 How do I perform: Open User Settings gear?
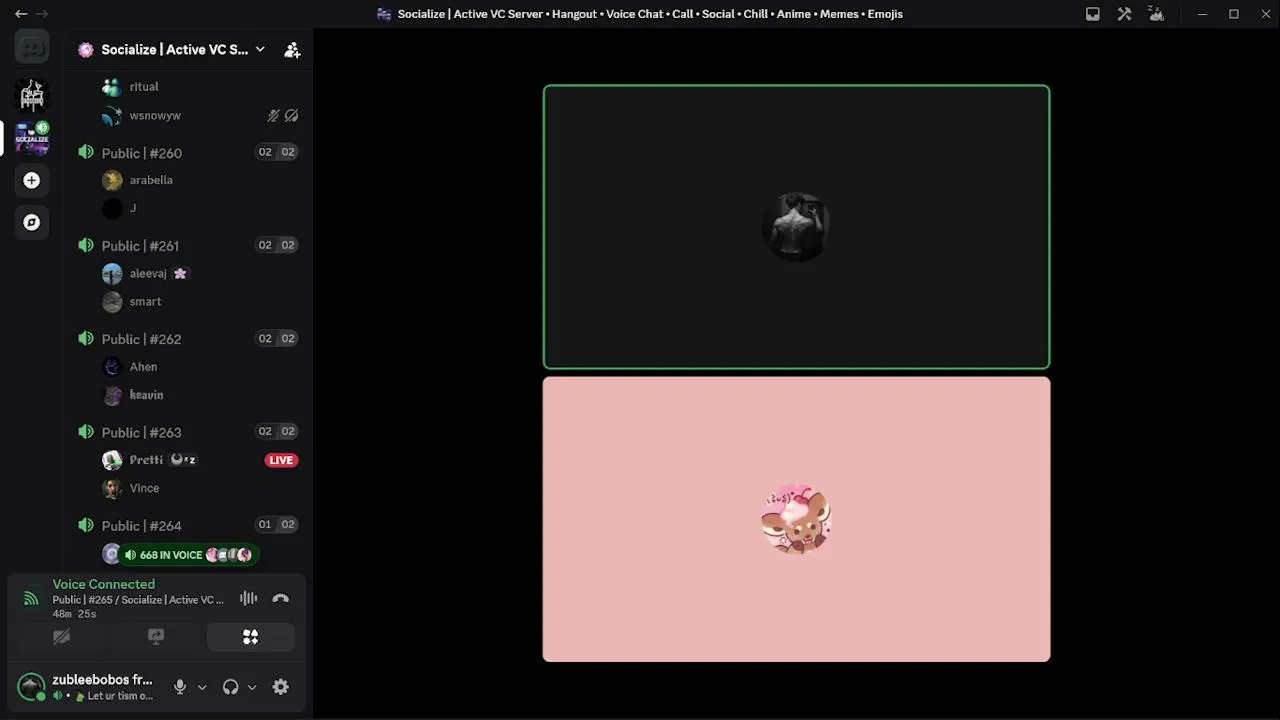coord(281,687)
